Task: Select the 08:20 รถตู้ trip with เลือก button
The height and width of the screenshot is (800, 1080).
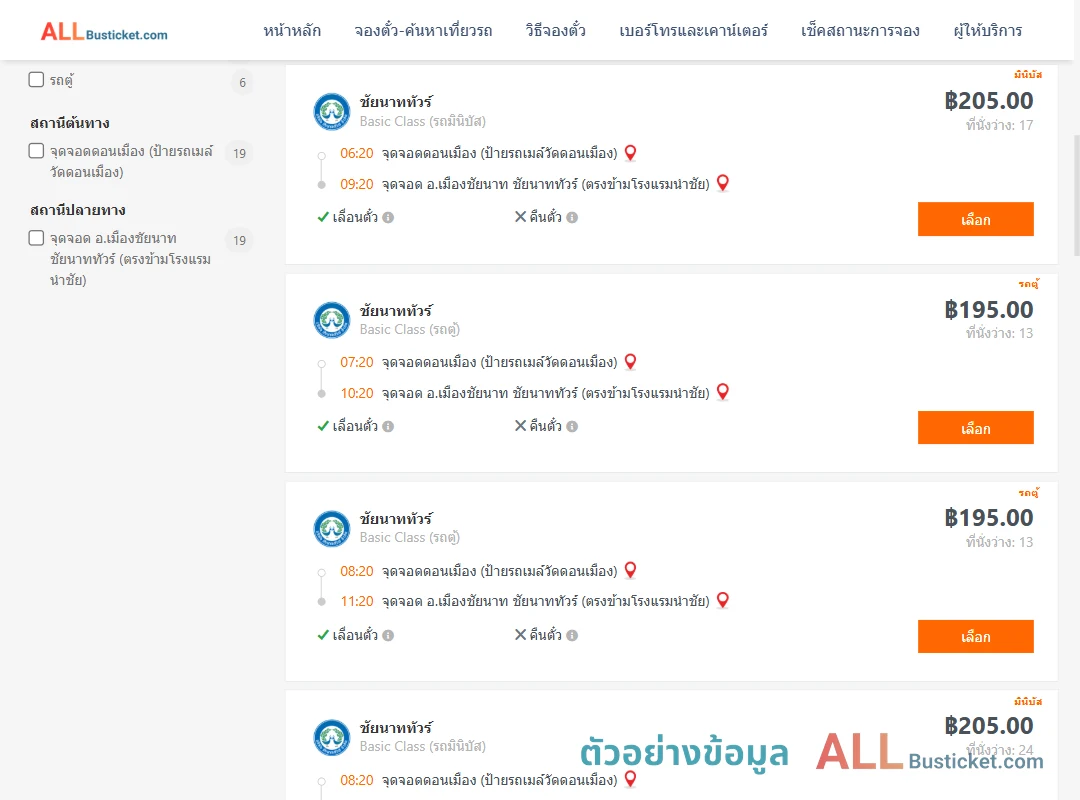Action: (x=975, y=637)
